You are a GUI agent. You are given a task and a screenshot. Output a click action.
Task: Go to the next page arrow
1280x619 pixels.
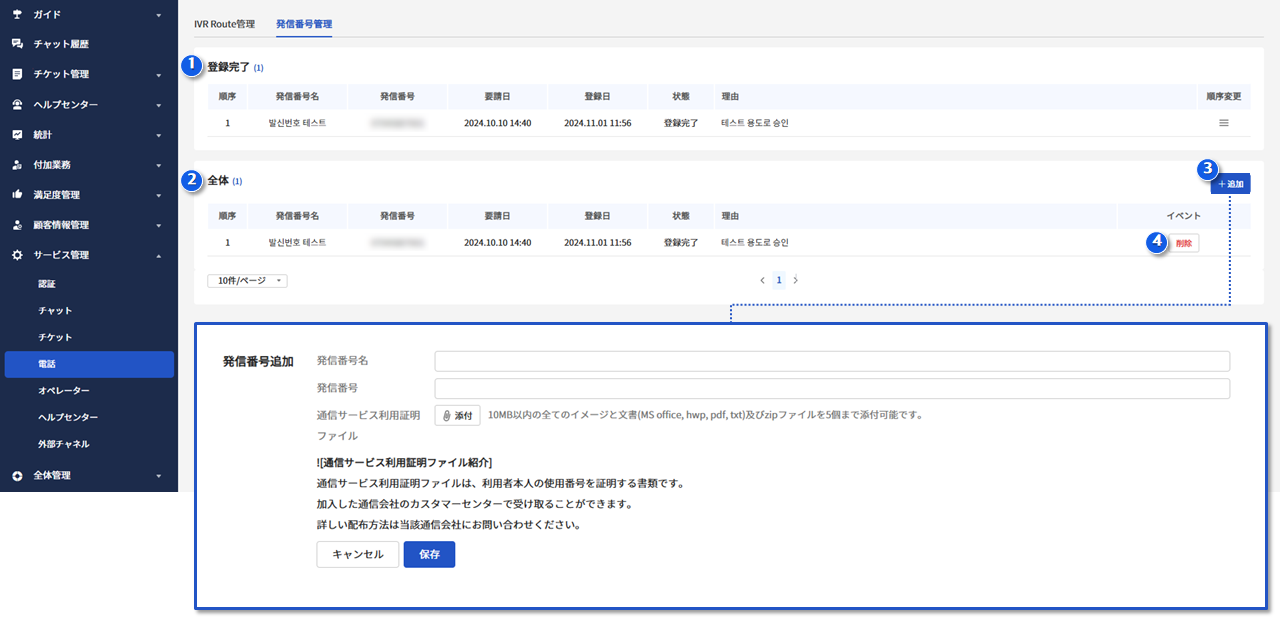tap(796, 281)
